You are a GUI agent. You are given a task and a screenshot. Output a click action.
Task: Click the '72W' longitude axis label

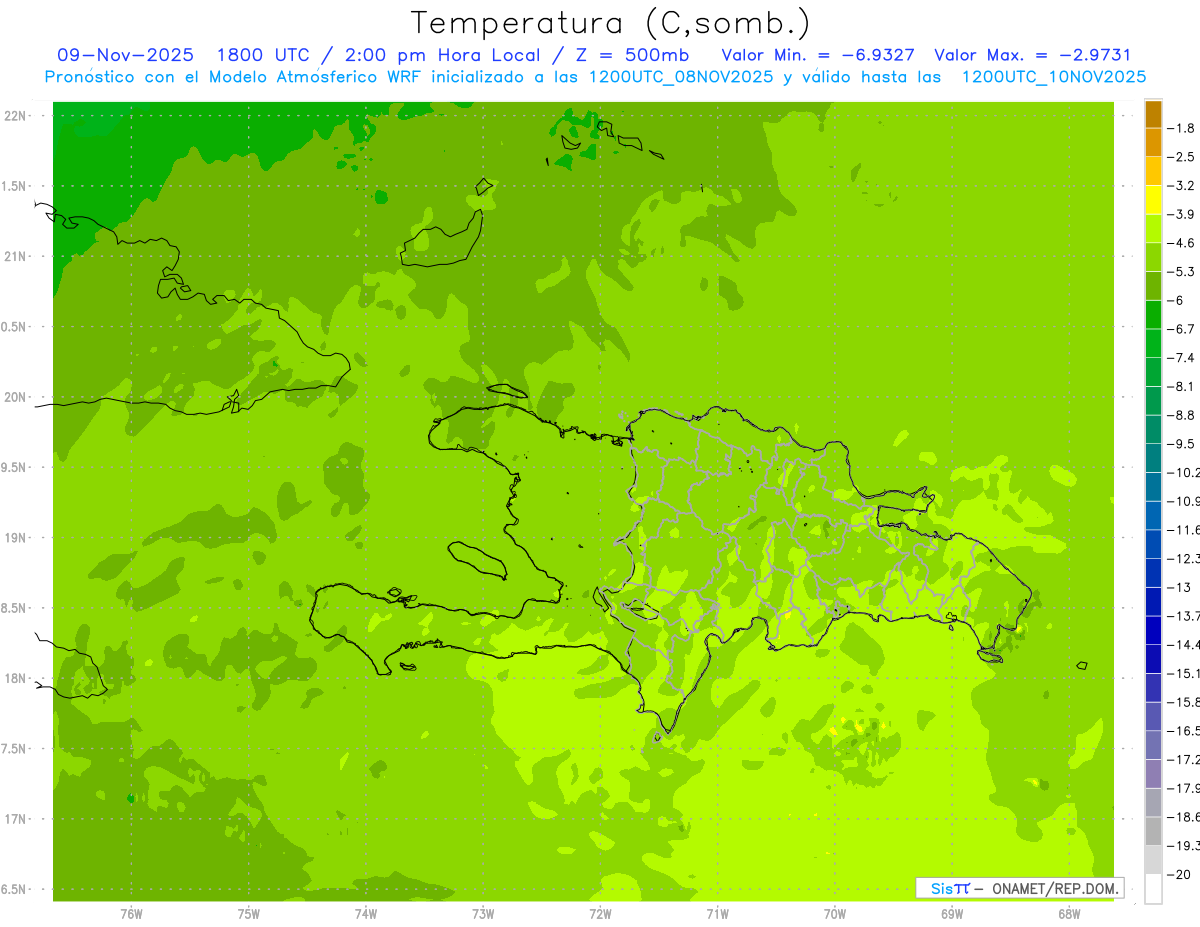(600, 913)
